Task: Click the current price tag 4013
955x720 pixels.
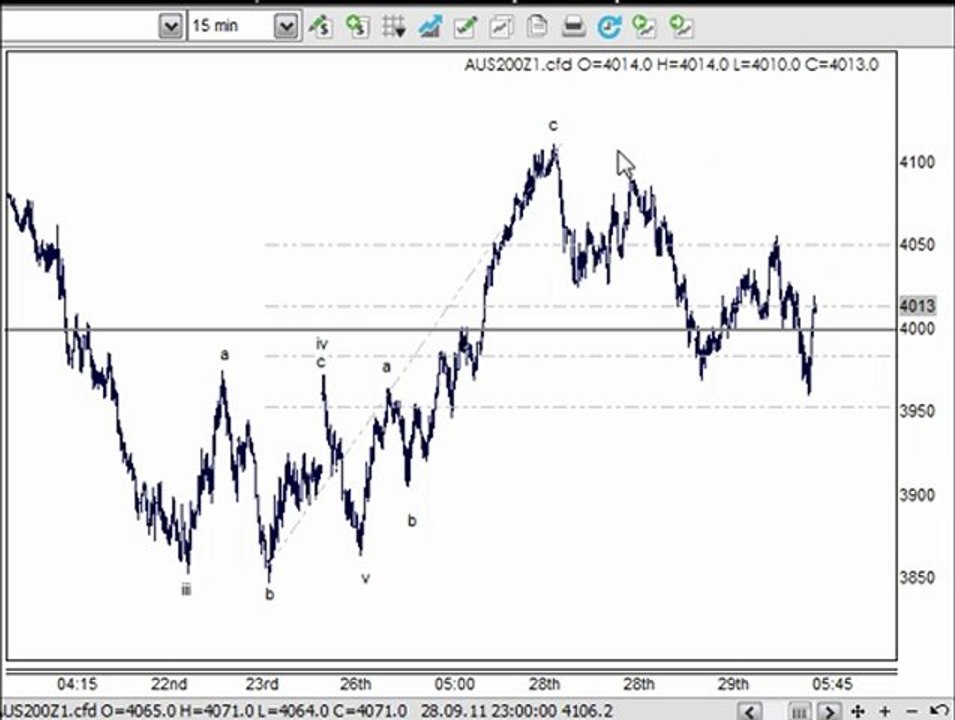Action: (x=917, y=306)
